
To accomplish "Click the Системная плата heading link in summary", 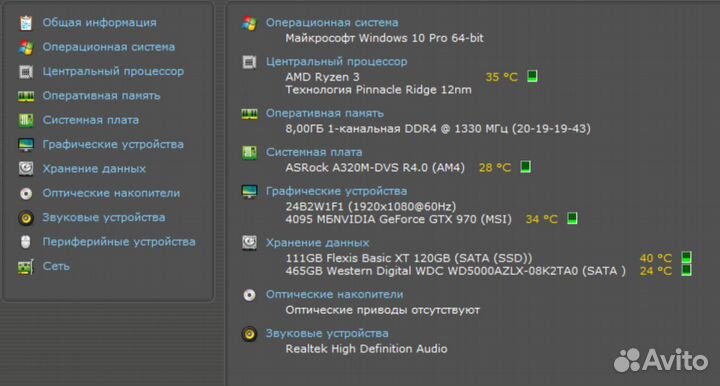I will point(314,152).
